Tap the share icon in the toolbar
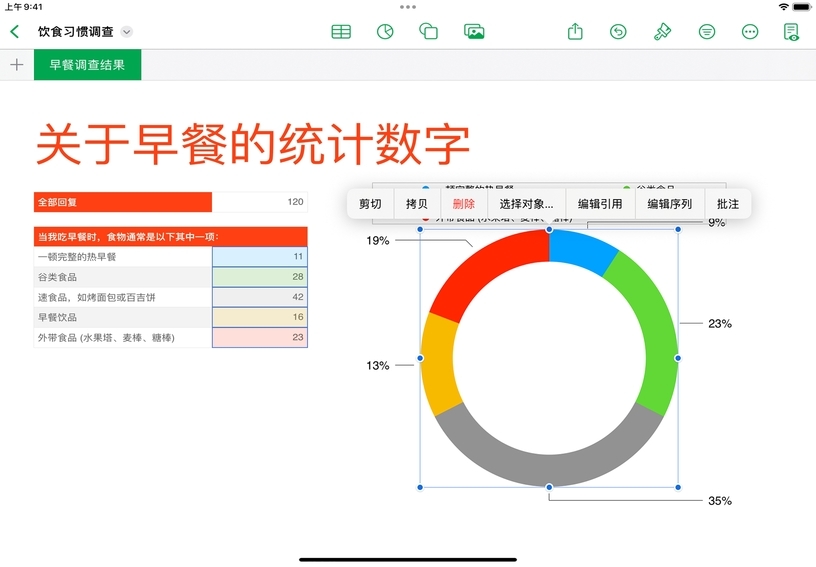This screenshot has width=816, height=567. 575,32
